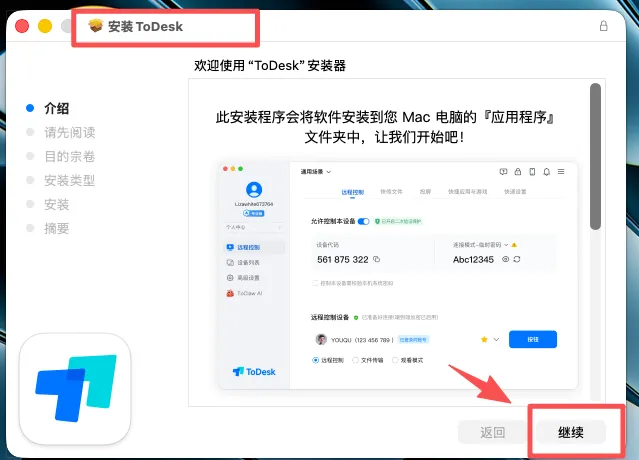The image size is (639, 460).
Task: Click the notification bell icon in preview
Action: click(x=546, y=172)
